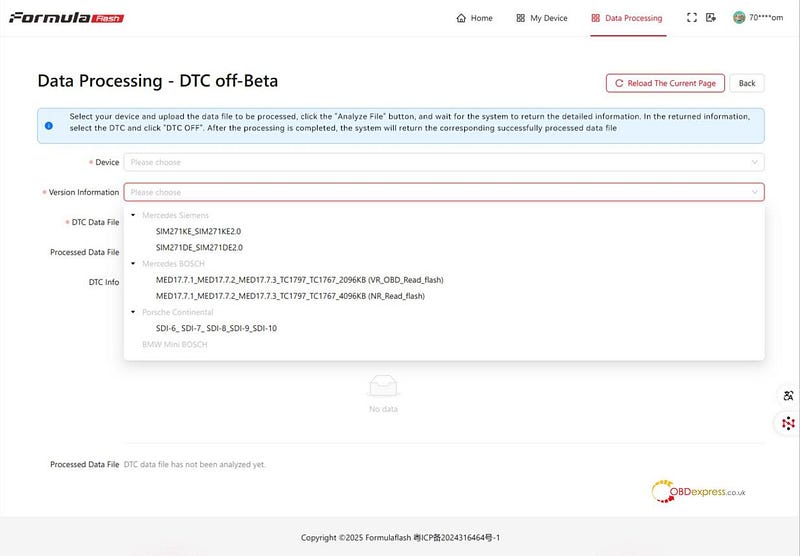Open the user avatar profile picture
The image size is (800, 556).
[739, 17]
